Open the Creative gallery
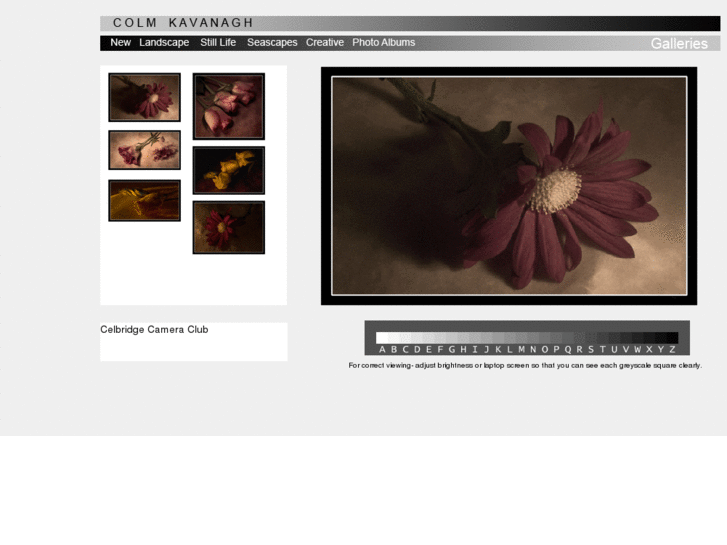The width and height of the screenshot is (727, 545). tap(325, 43)
